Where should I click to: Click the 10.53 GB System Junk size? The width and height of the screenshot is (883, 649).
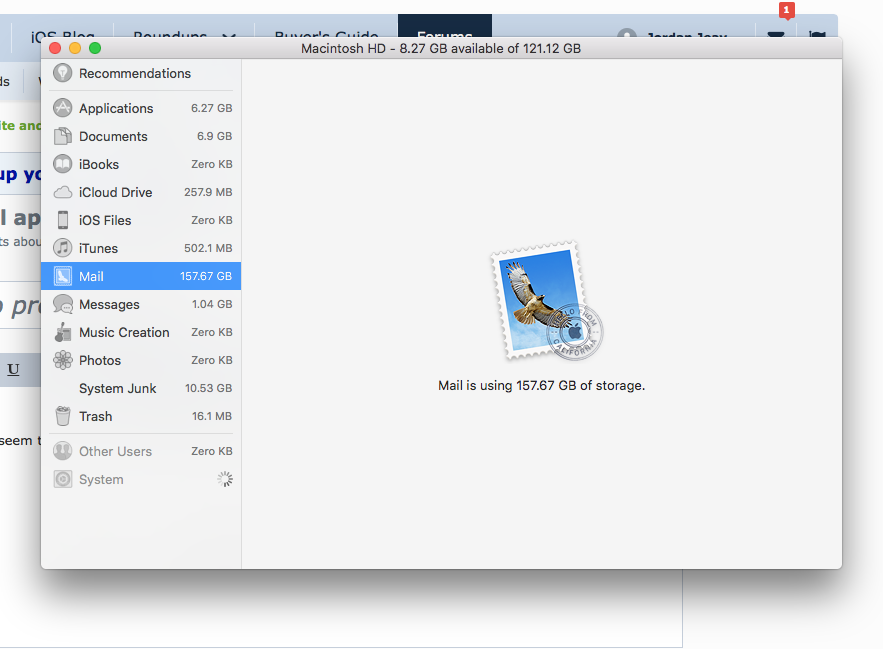click(208, 388)
